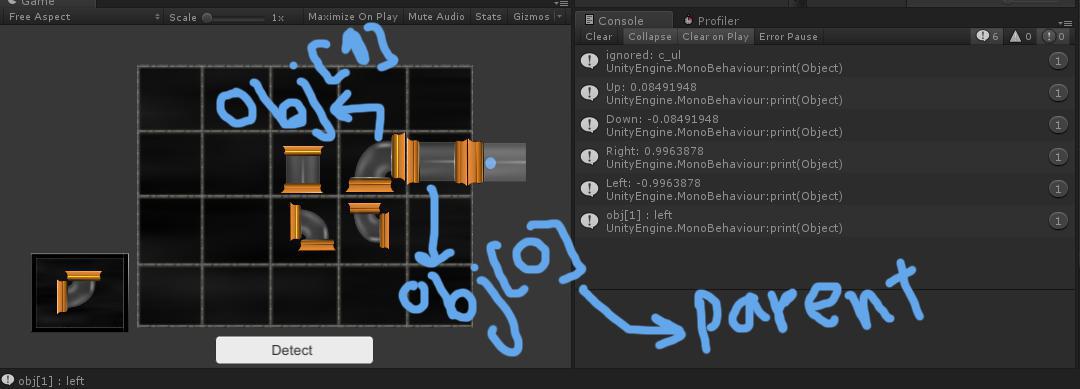
Task: Open the Gizmos dropdown arrow
Action: click(x=559, y=17)
